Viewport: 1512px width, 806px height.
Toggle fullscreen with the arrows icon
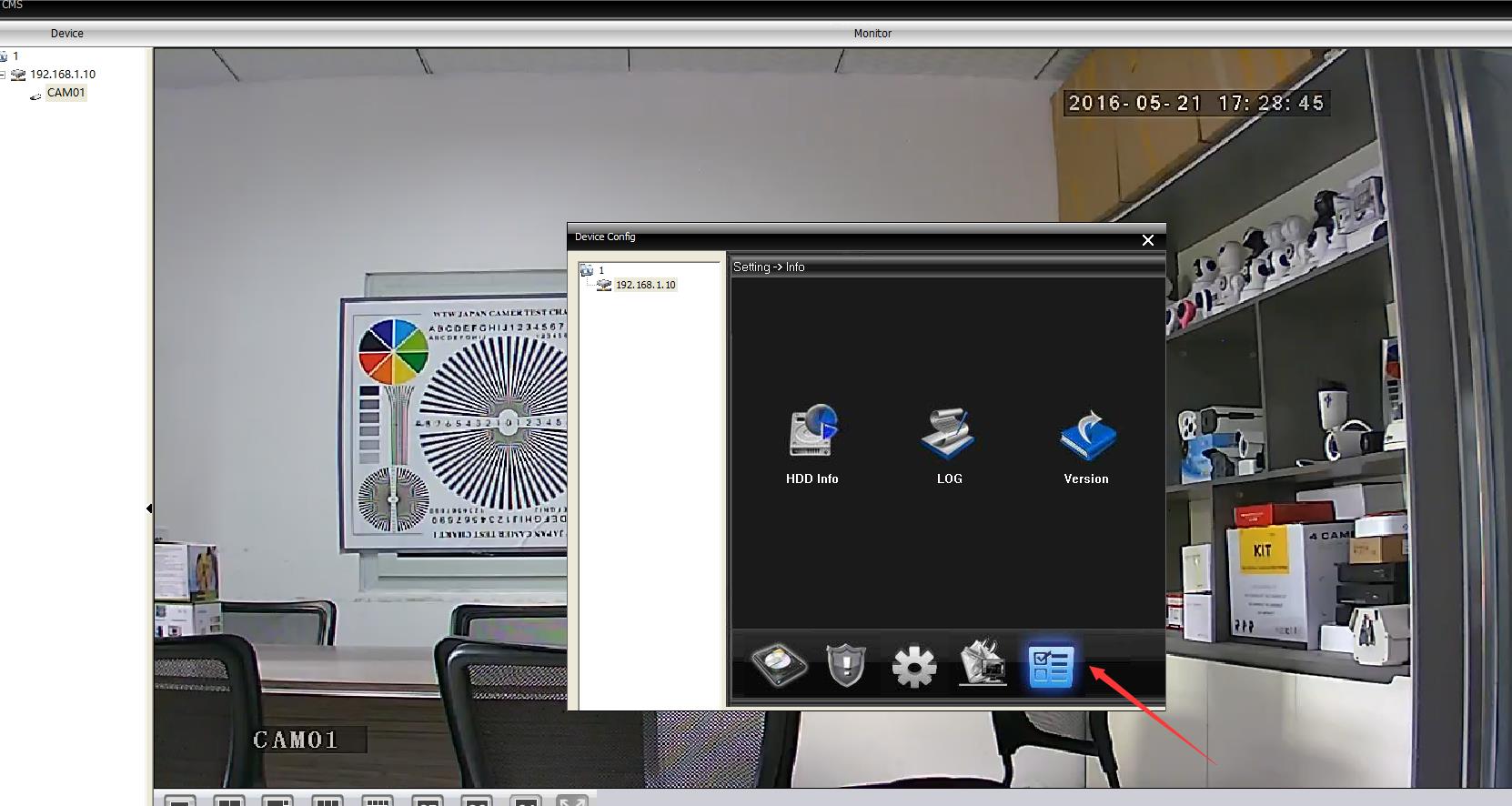click(572, 801)
